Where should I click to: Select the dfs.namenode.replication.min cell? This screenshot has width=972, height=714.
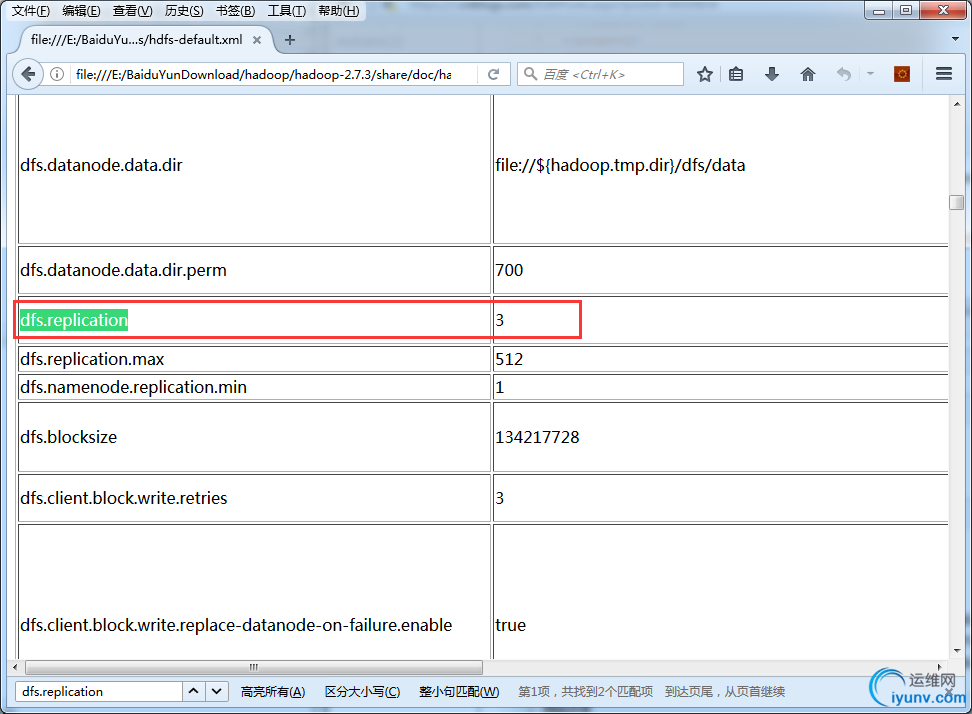point(254,387)
